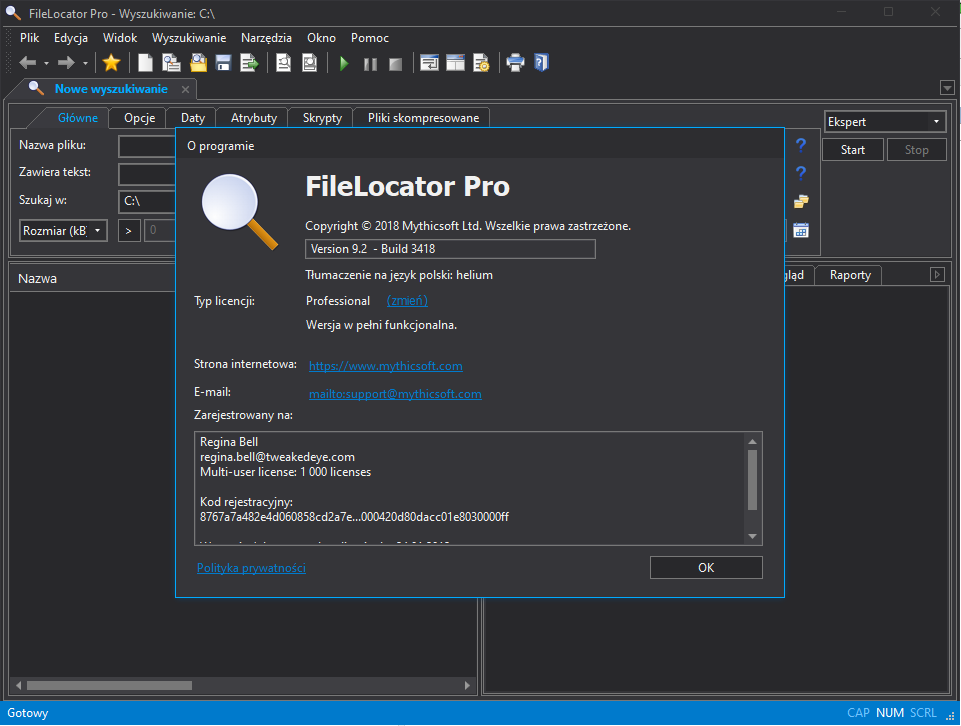
Task: Open the Widok menu
Action: [120, 38]
